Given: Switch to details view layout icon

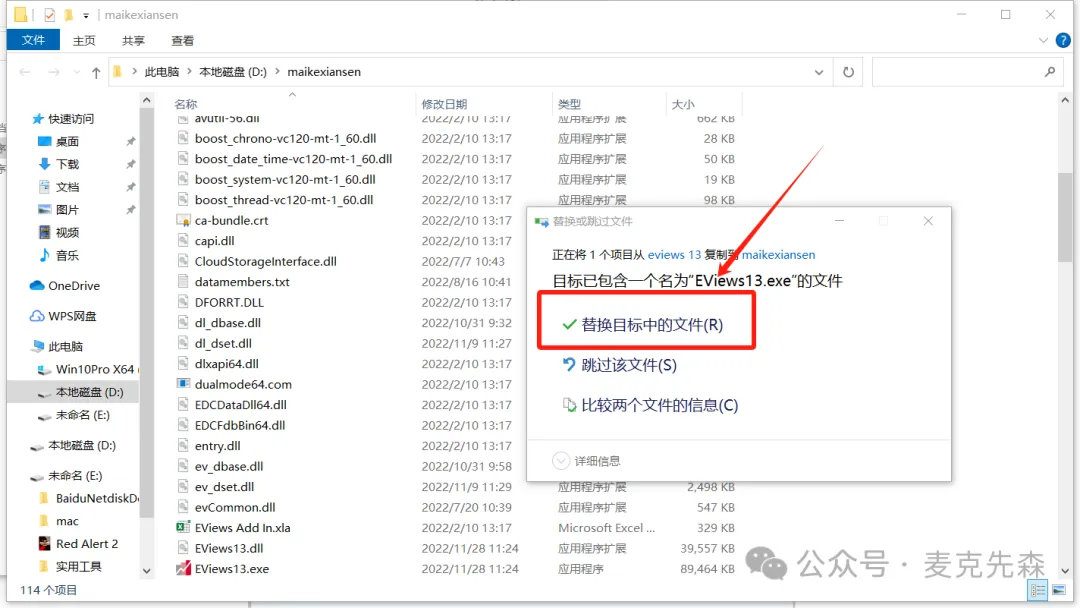Looking at the screenshot, I should pos(1037,590).
